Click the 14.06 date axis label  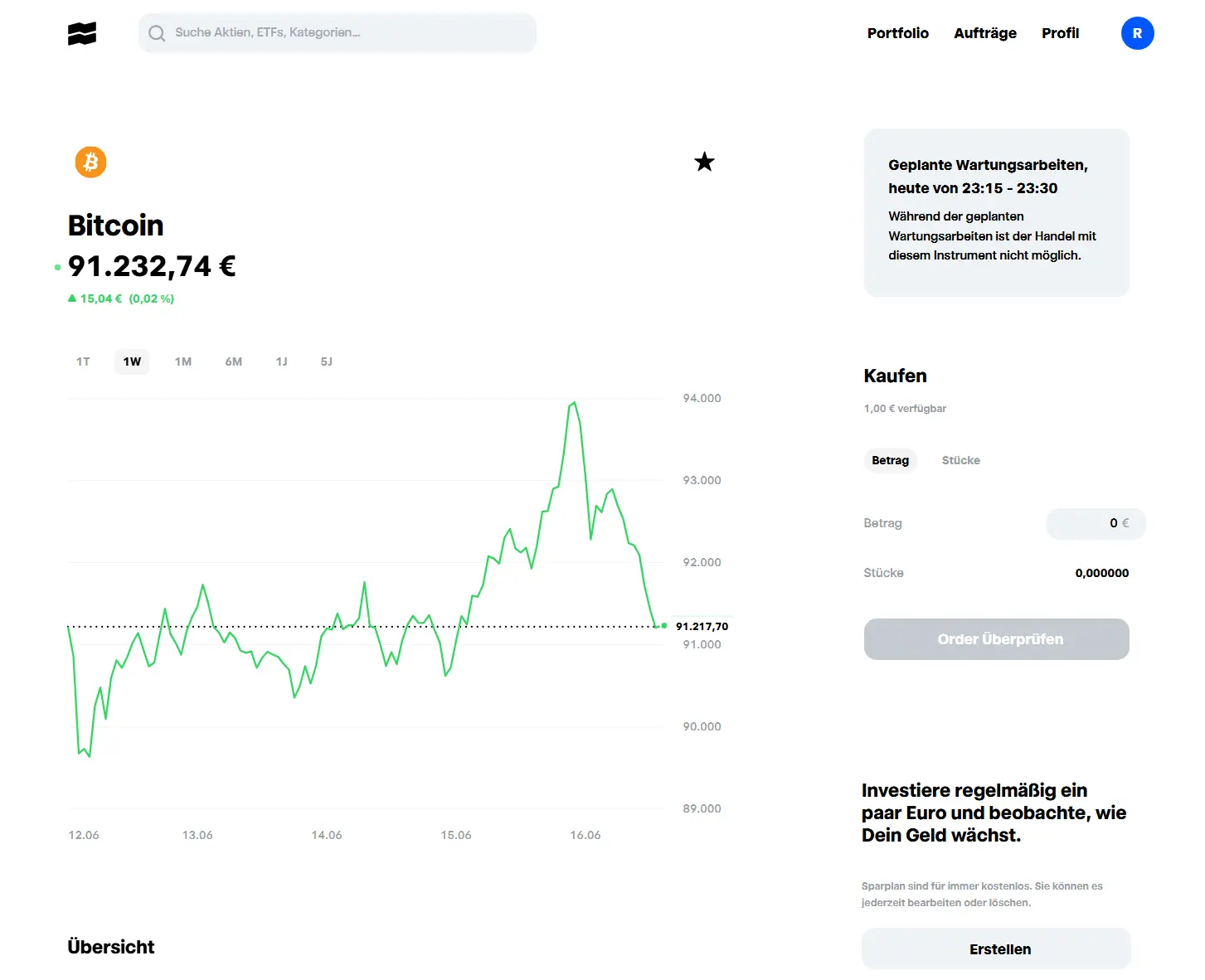[326, 835]
